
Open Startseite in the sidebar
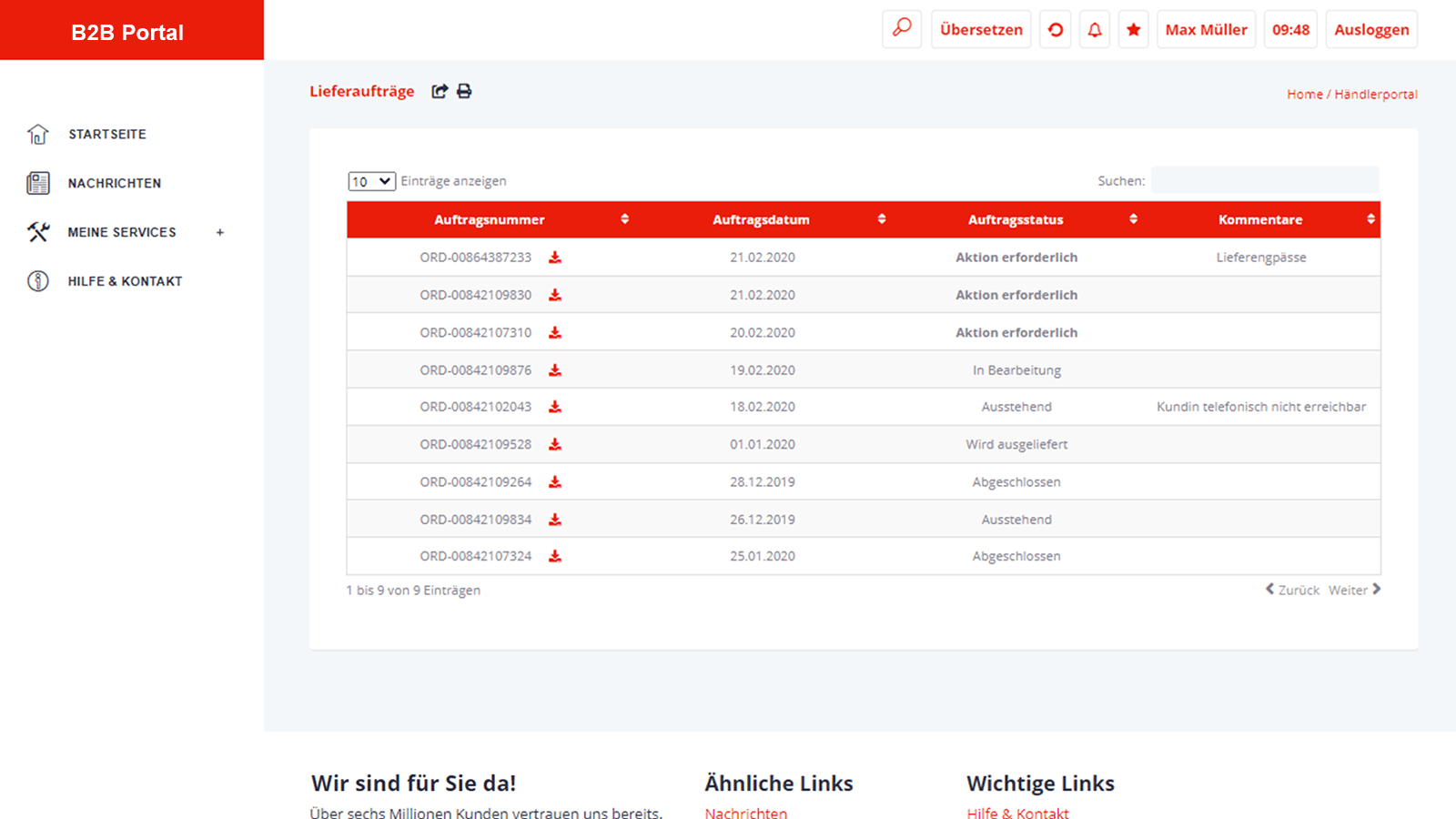click(106, 134)
